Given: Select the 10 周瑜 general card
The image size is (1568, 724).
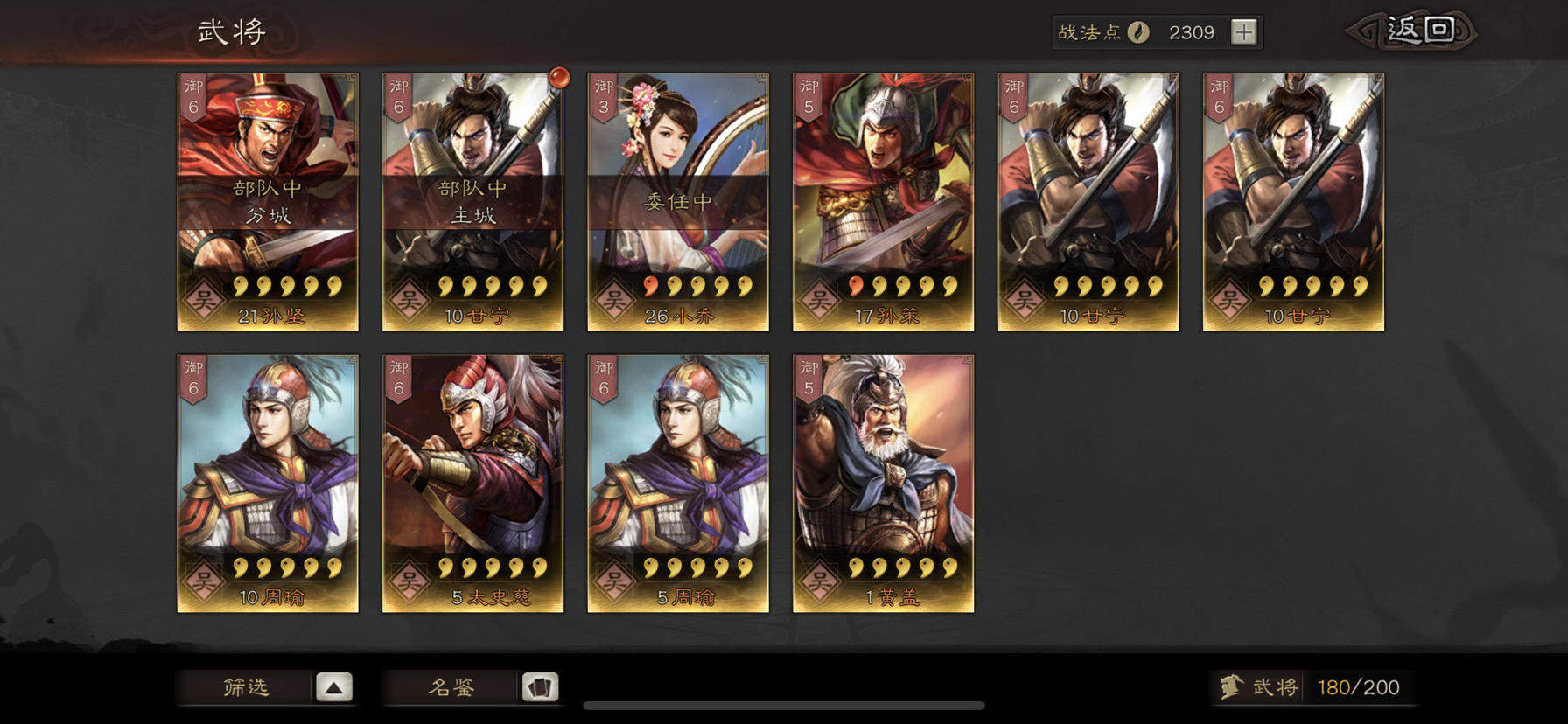Looking at the screenshot, I should (x=268, y=484).
